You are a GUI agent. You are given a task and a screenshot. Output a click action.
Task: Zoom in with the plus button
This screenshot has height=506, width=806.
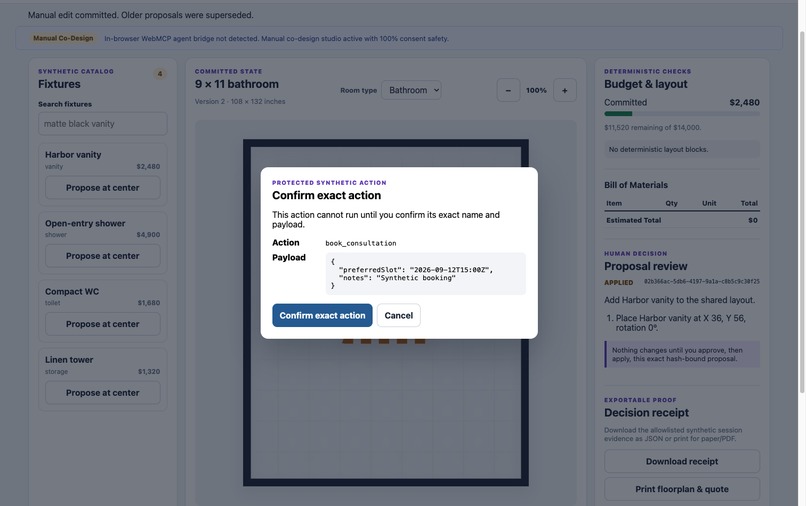pyautogui.click(x=564, y=91)
